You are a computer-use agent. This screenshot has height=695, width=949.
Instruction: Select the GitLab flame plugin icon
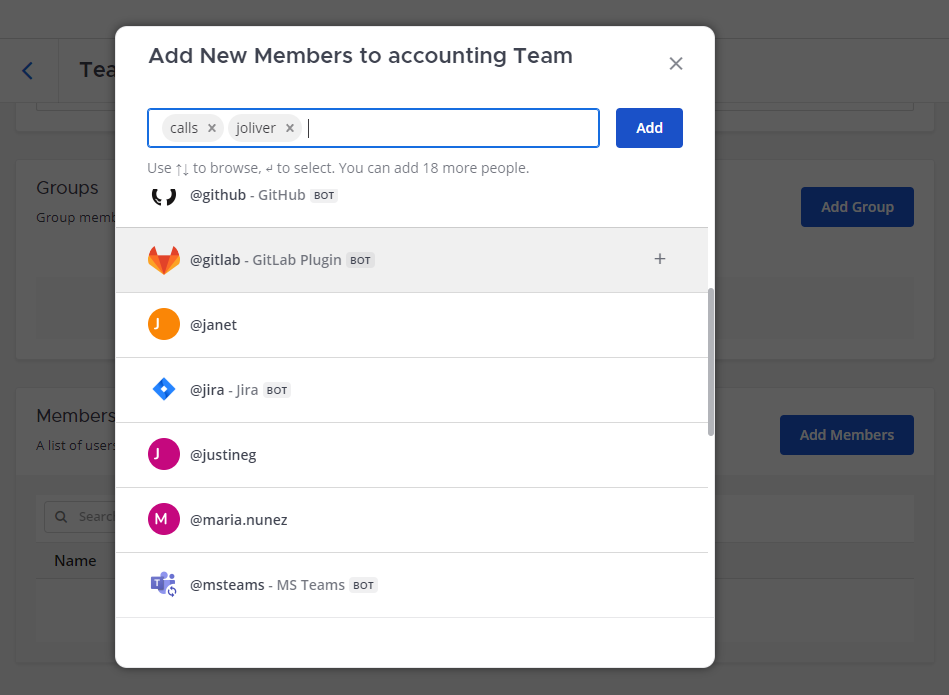pyautogui.click(x=163, y=259)
